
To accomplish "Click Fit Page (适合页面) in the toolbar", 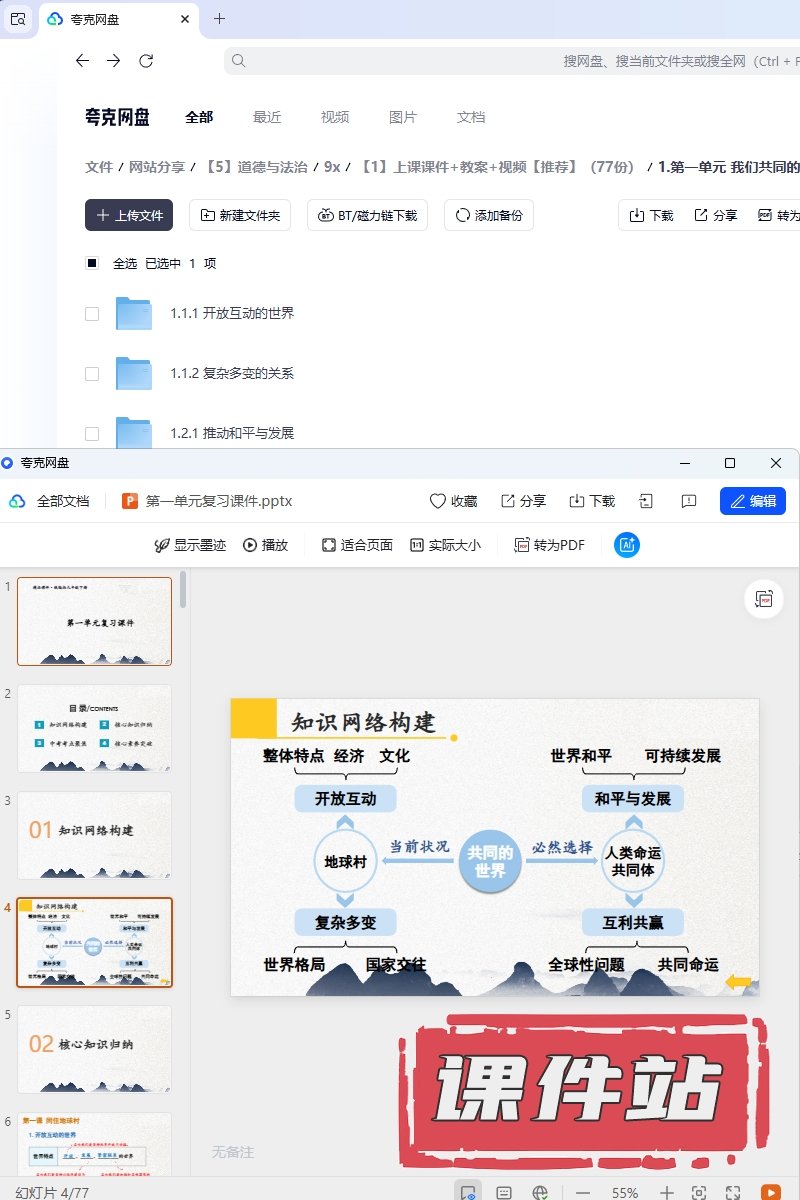I will (357, 545).
